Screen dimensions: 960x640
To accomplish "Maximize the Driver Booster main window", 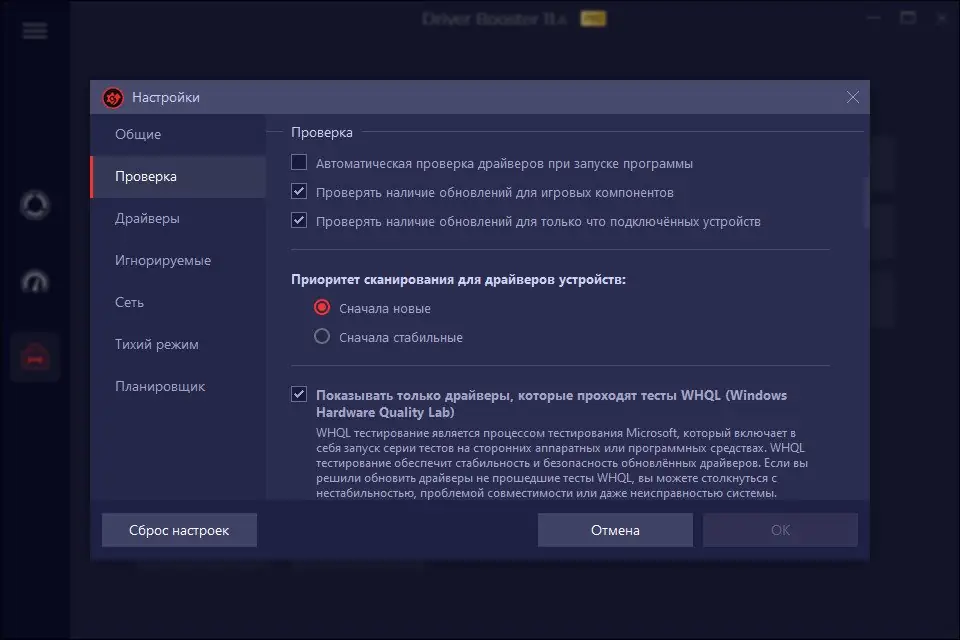I will pos(908,18).
